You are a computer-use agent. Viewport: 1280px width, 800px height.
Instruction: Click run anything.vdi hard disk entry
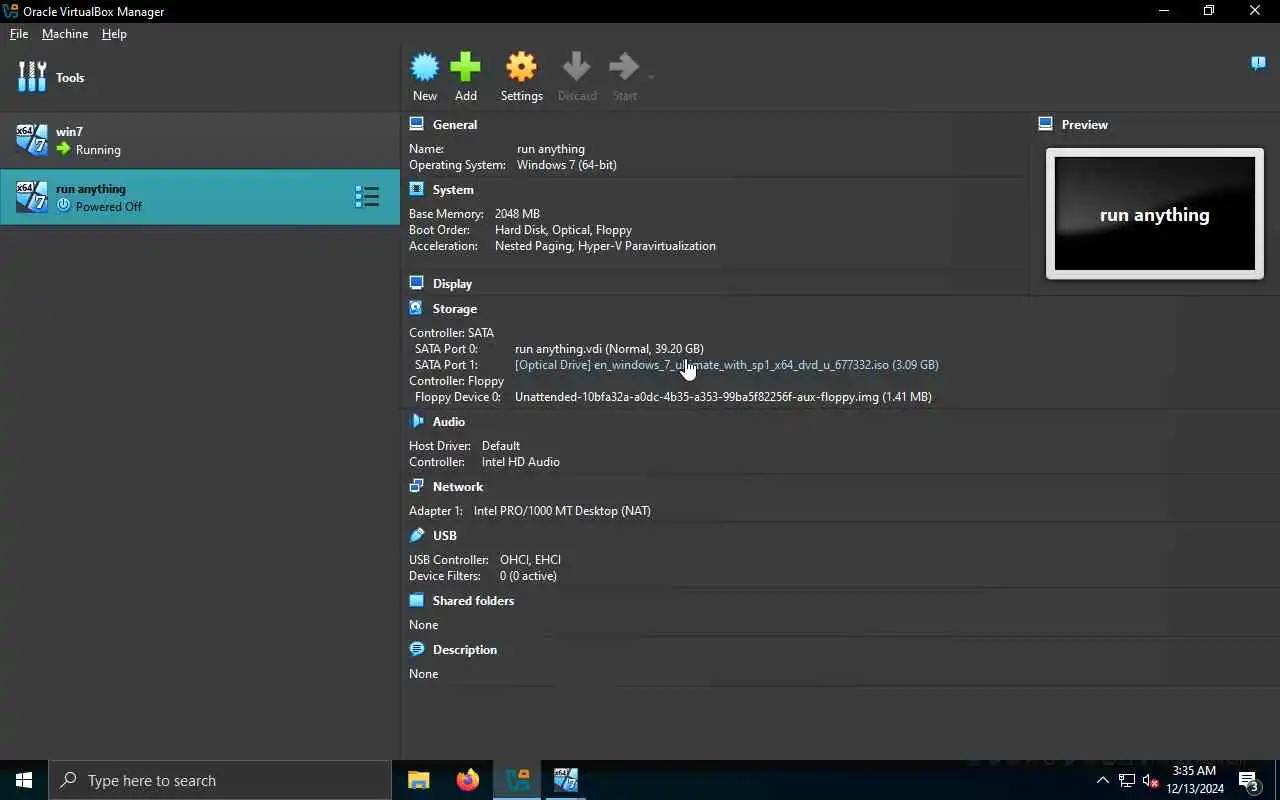coord(609,349)
